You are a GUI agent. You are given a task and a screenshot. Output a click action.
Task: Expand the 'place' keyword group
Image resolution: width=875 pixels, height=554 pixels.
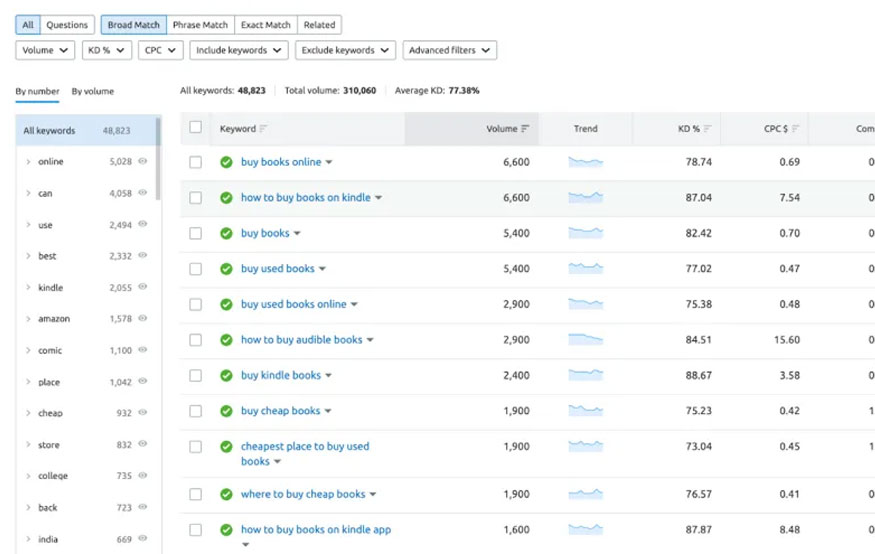28,382
